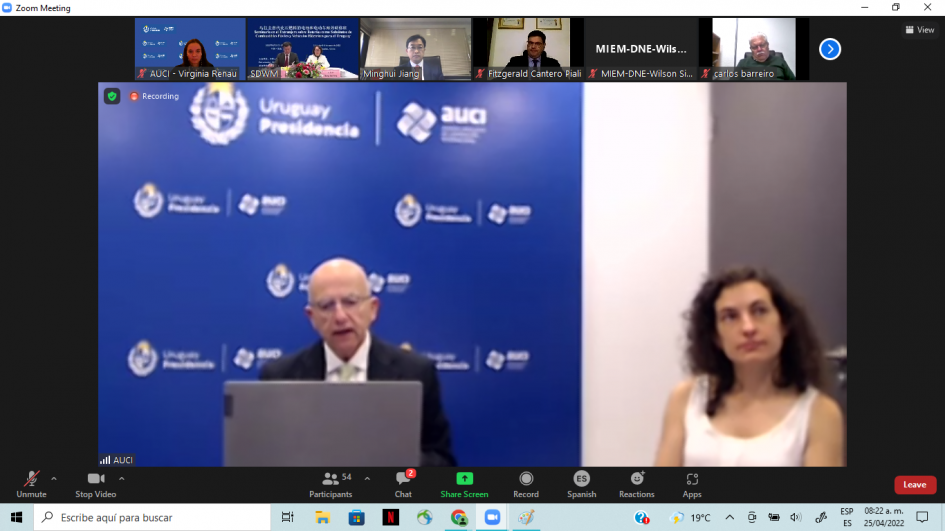Open video options arrow next to Stop Video

[122, 479]
